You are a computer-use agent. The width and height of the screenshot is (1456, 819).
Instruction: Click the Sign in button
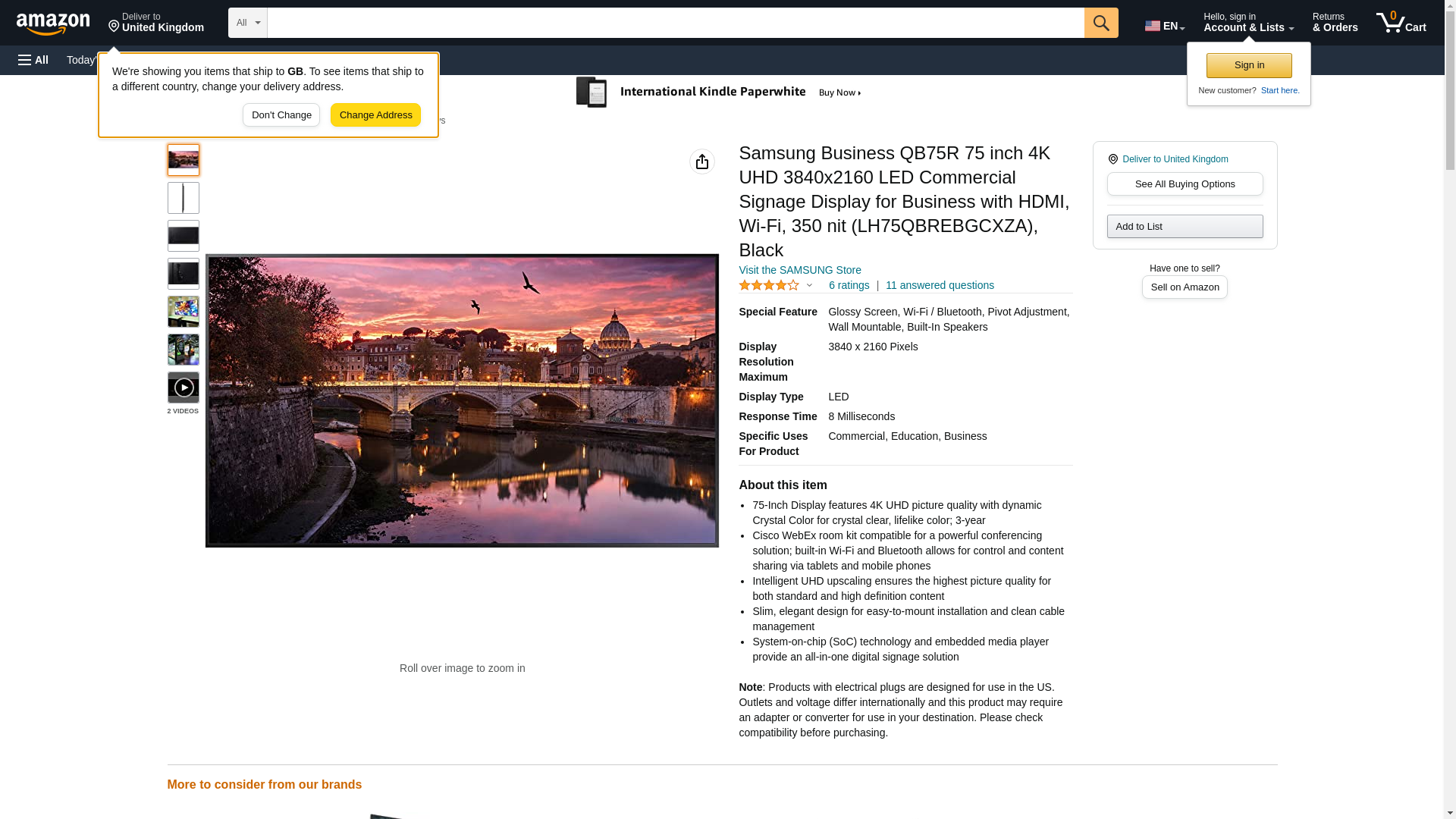[x=1248, y=65]
